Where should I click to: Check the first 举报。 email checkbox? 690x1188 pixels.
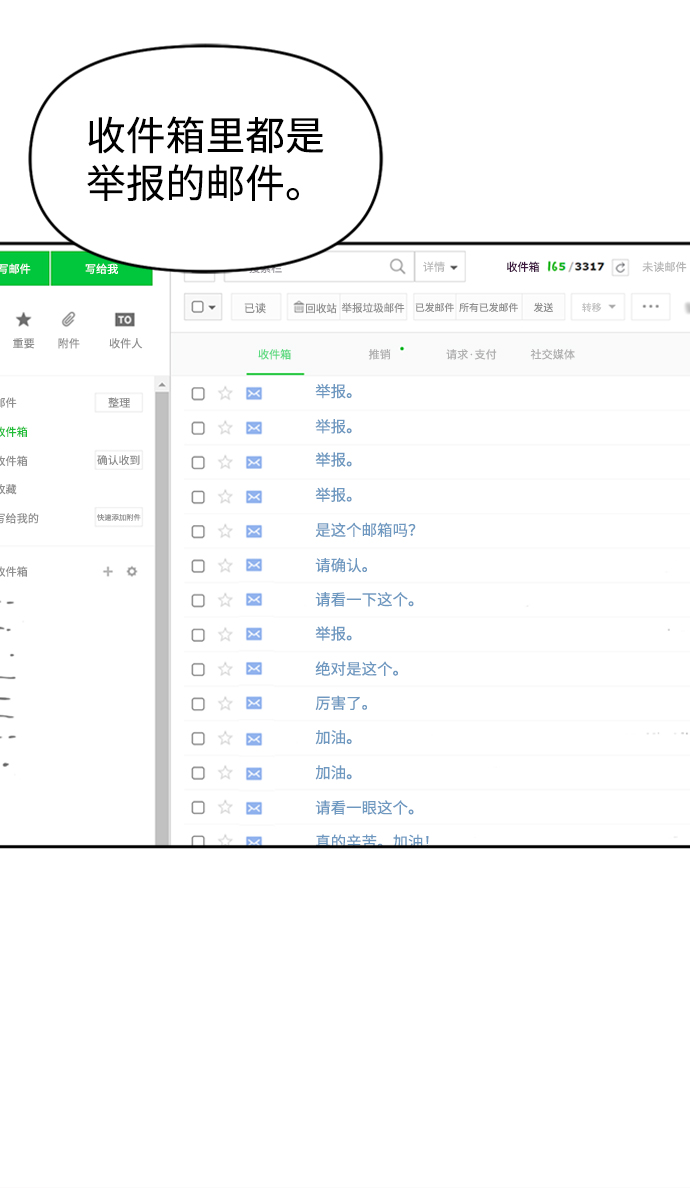198,393
